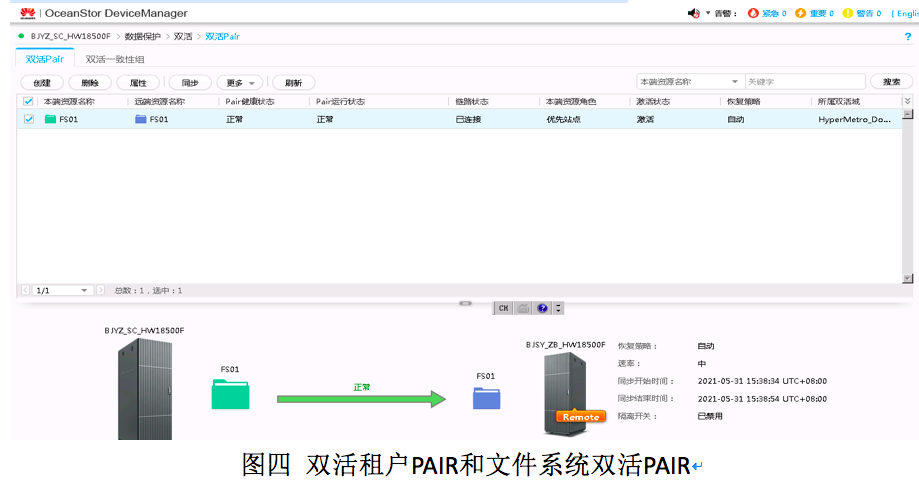The image size is (919, 481).
Task: Go to BJYZ_SC_HW18500F breadcrumb
Action: (x=70, y=36)
